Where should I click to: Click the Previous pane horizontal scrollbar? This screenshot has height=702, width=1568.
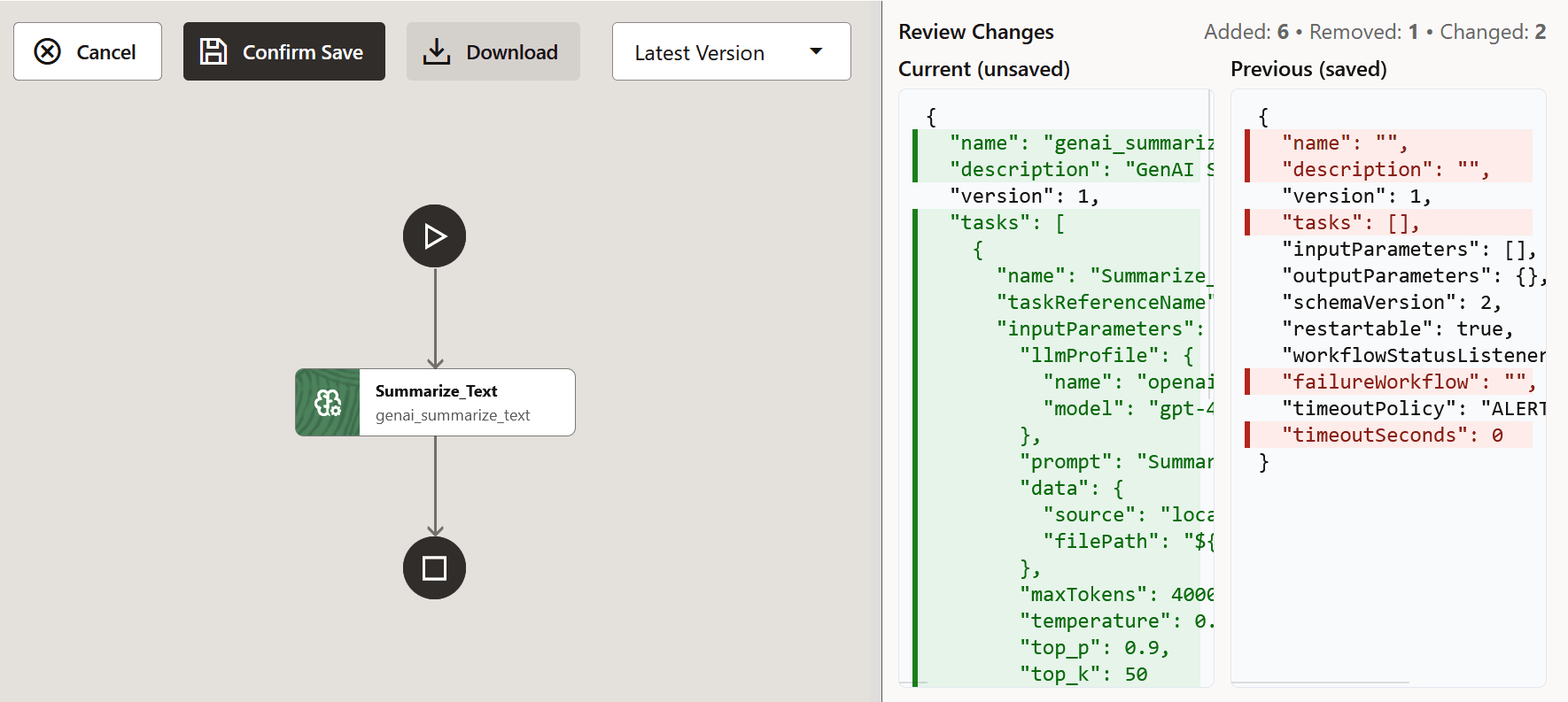(1320, 683)
